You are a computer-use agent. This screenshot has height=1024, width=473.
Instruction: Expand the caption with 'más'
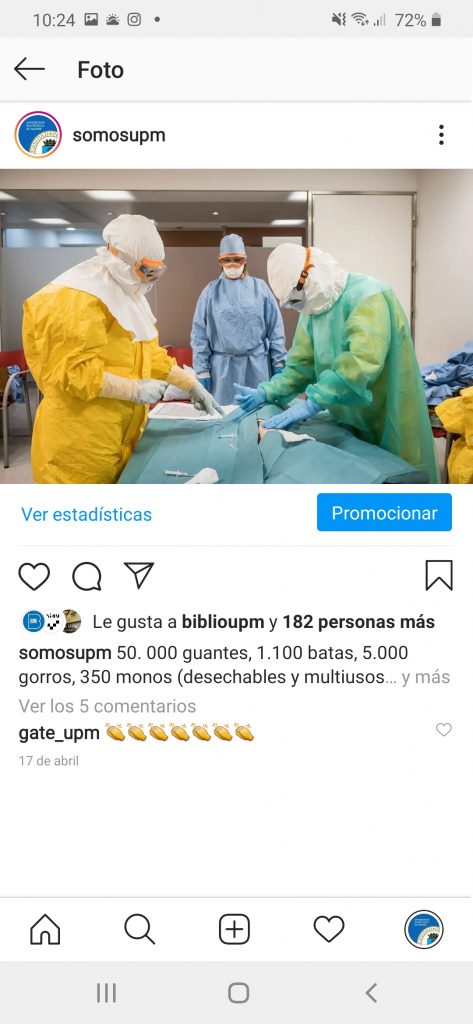tap(432, 677)
